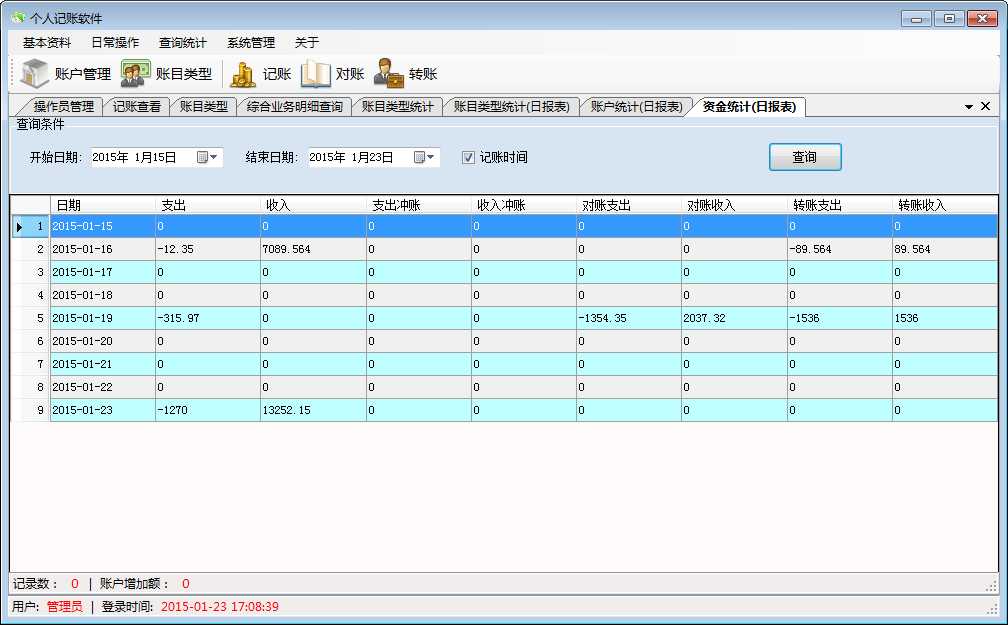Click the 支出 column header

pos(208,205)
